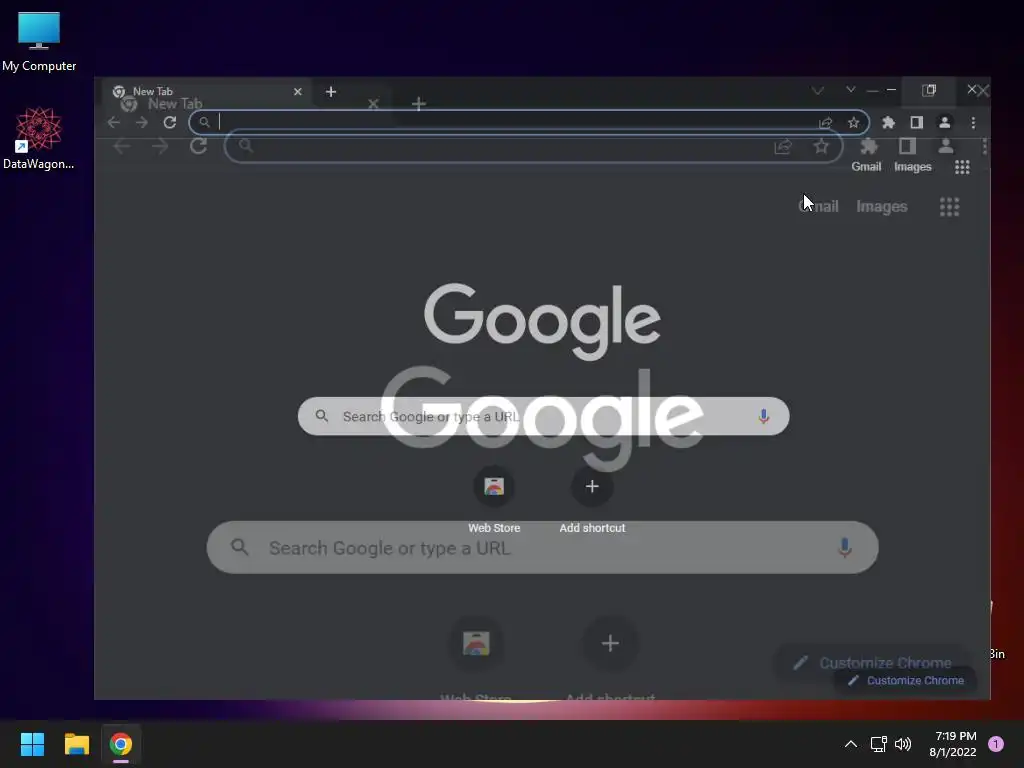Reload the page using the sharp refresh icon
The height and width of the screenshot is (768, 1024).
click(x=170, y=122)
